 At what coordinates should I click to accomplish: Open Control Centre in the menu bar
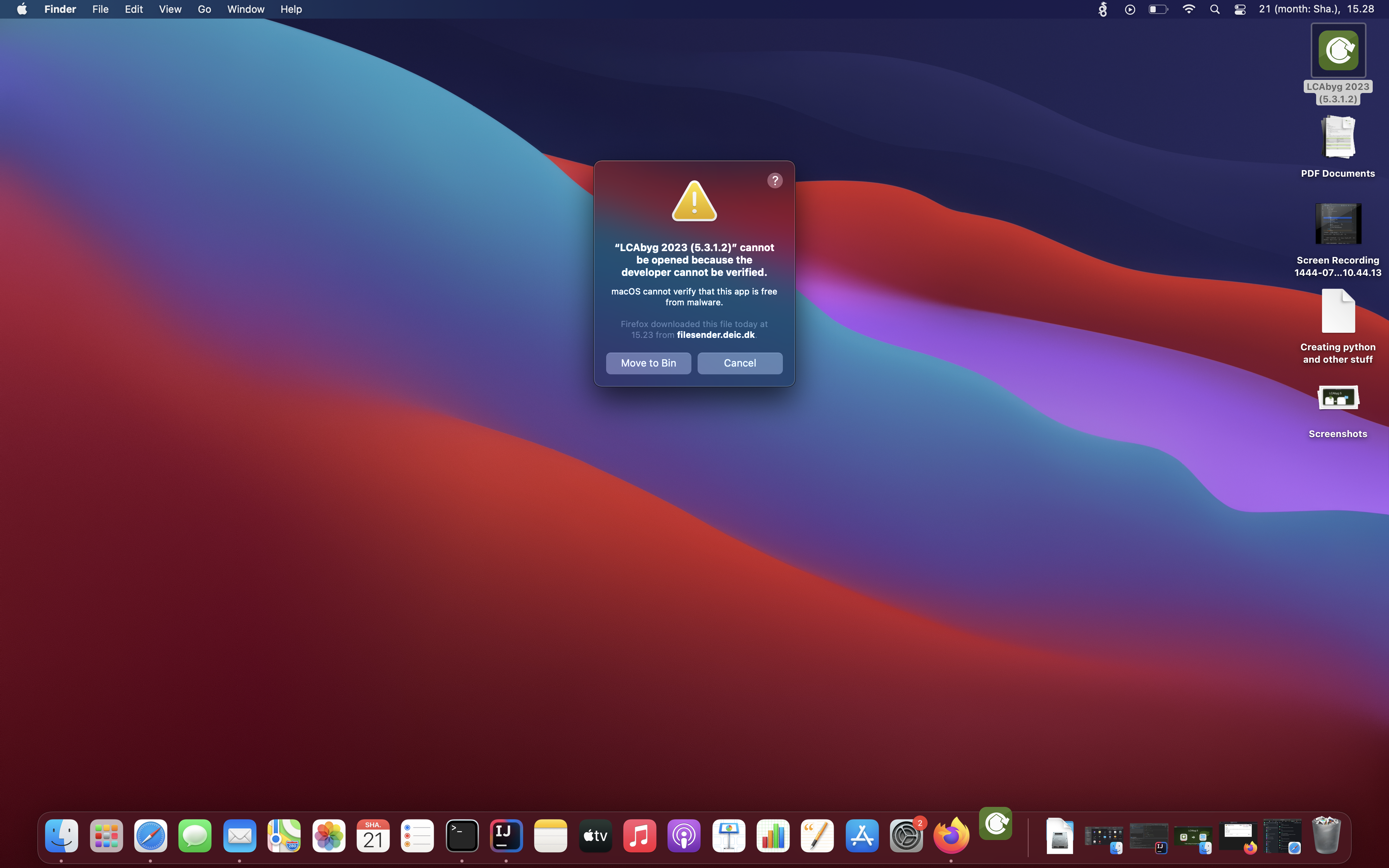coord(1240,9)
